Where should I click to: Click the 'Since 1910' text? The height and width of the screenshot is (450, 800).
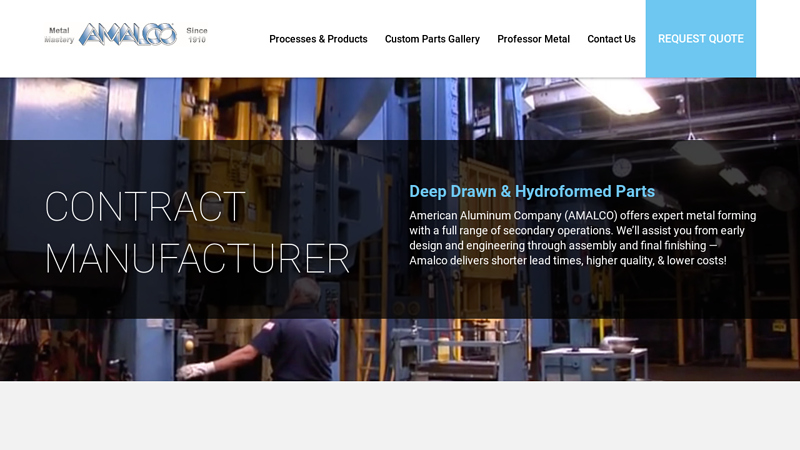(197, 35)
